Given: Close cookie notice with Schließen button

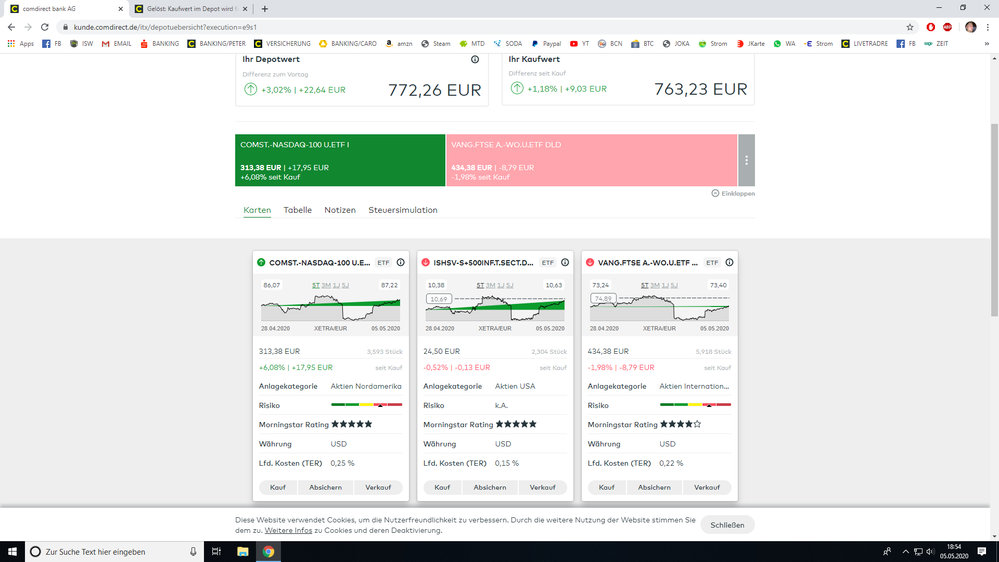Looking at the screenshot, I should pyautogui.click(x=727, y=525).
